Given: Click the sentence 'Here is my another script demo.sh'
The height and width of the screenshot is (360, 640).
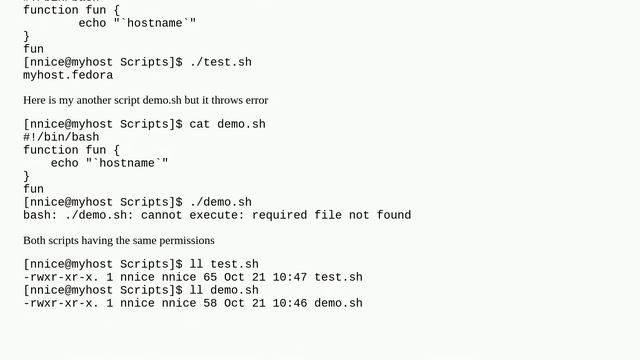Looking at the screenshot, I should coord(102,100).
